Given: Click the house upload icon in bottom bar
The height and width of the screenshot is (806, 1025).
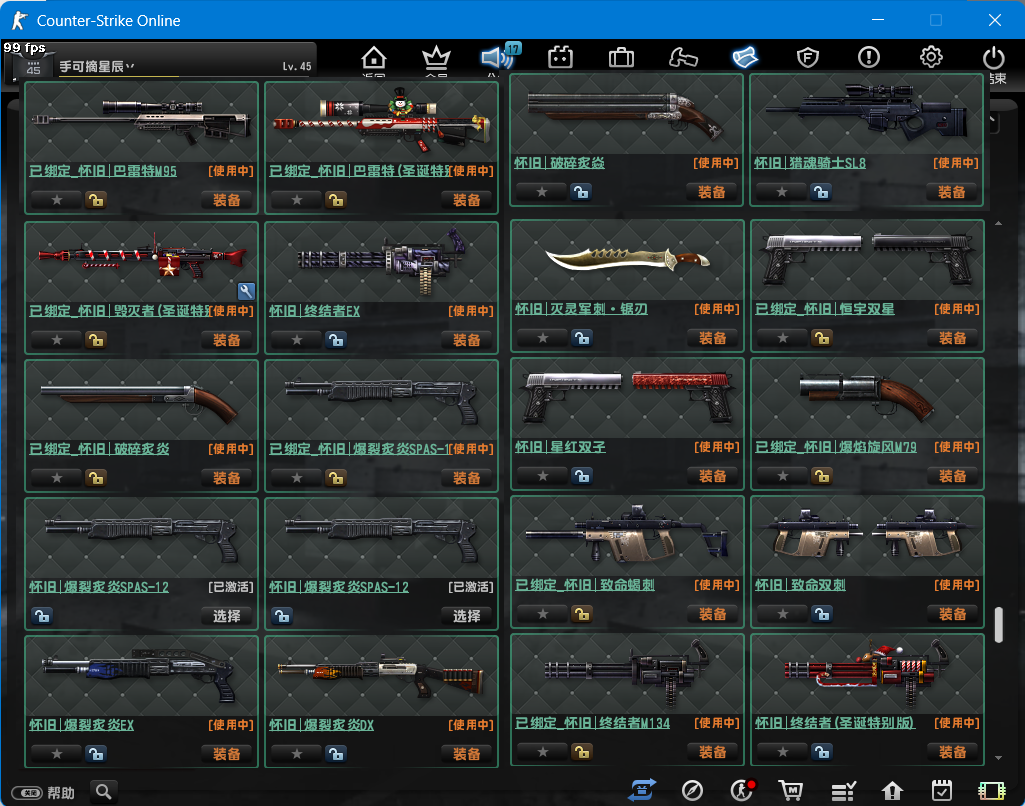Looking at the screenshot, I should 892,791.
